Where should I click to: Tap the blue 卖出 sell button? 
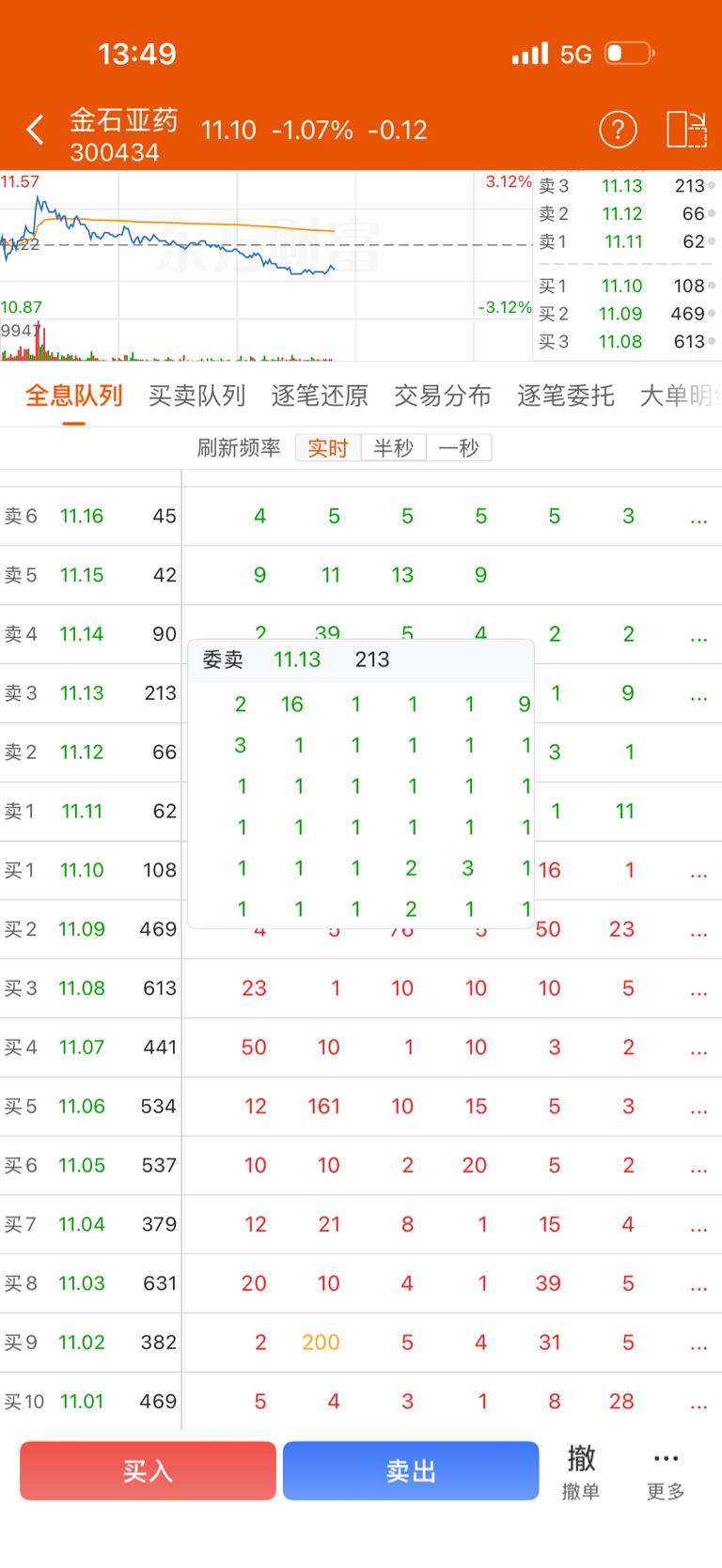coord(411,1470)
